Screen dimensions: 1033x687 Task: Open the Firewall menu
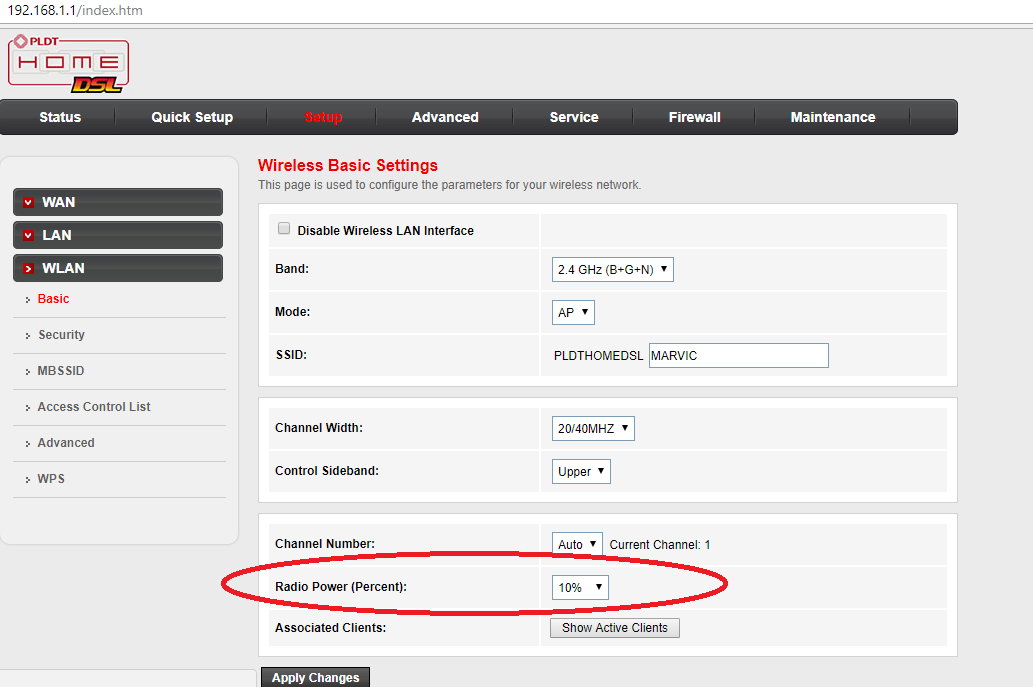coord(694,117)
